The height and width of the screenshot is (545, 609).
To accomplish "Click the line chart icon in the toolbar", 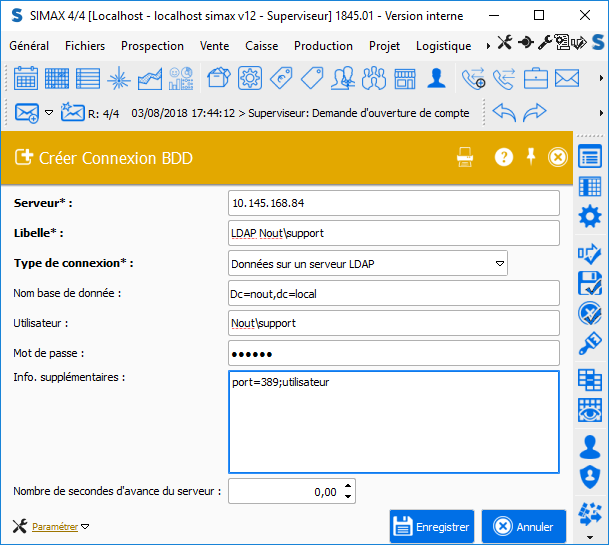I will [150, 78].
